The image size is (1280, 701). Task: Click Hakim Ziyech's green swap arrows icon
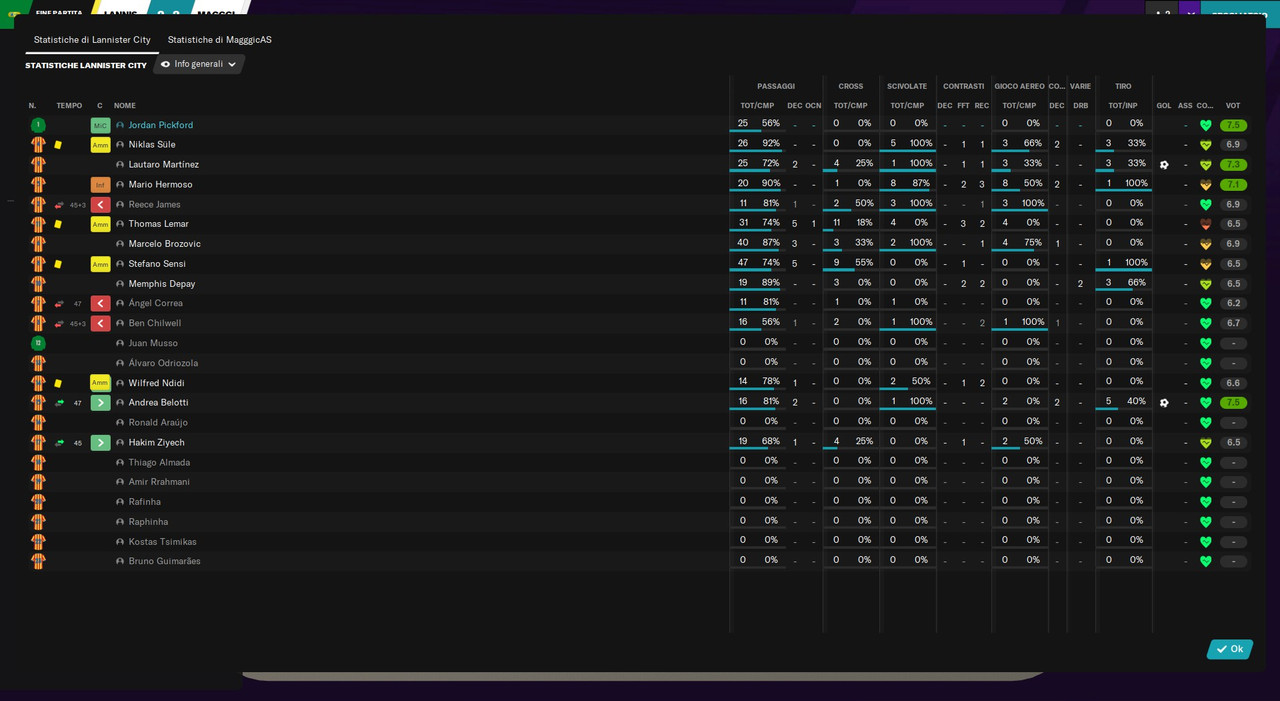tap(59, 442)
